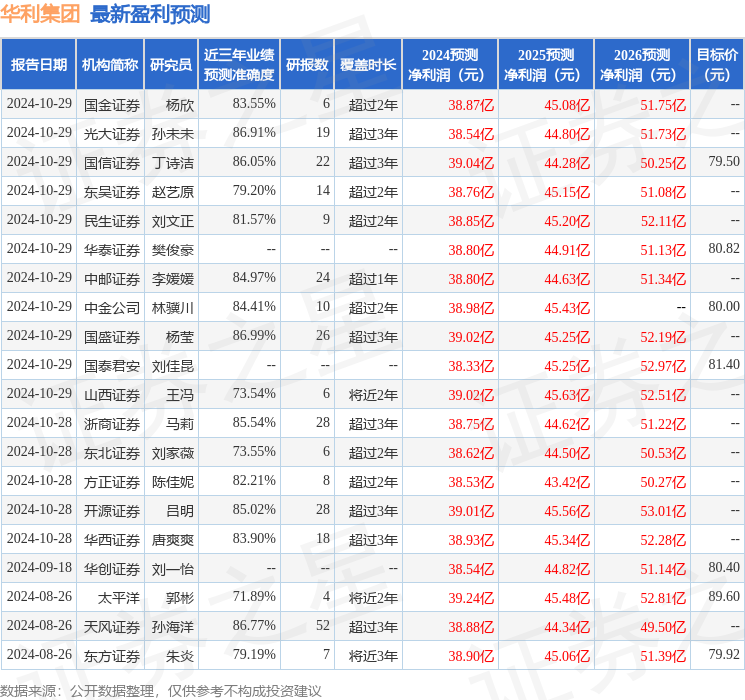Click the 东吴证券 institution cell
Viewport: 745px width, 700px height.
click(x=112, y=192)
